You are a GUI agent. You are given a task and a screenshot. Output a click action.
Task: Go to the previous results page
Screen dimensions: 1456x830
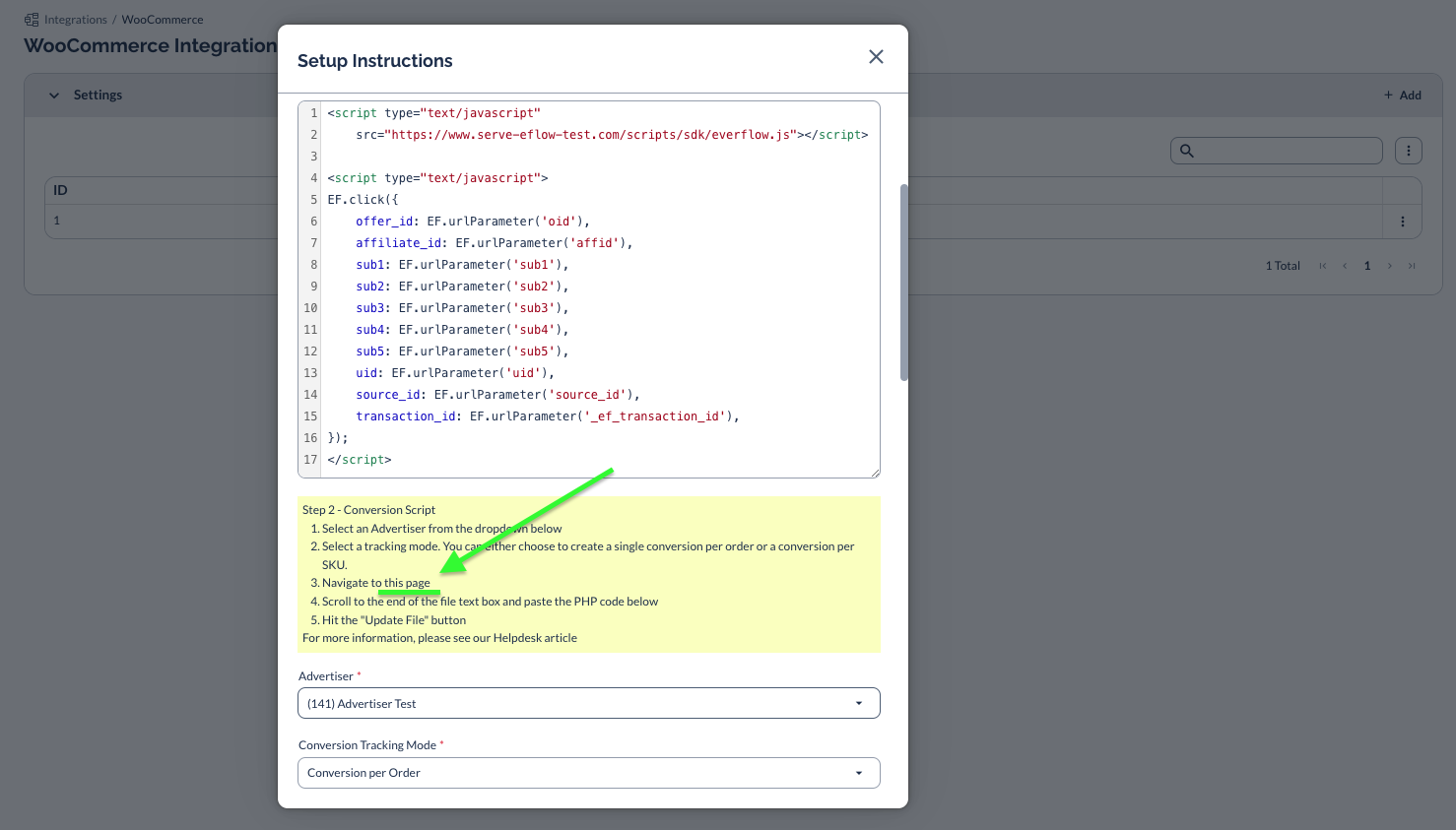pos(1344,266)
